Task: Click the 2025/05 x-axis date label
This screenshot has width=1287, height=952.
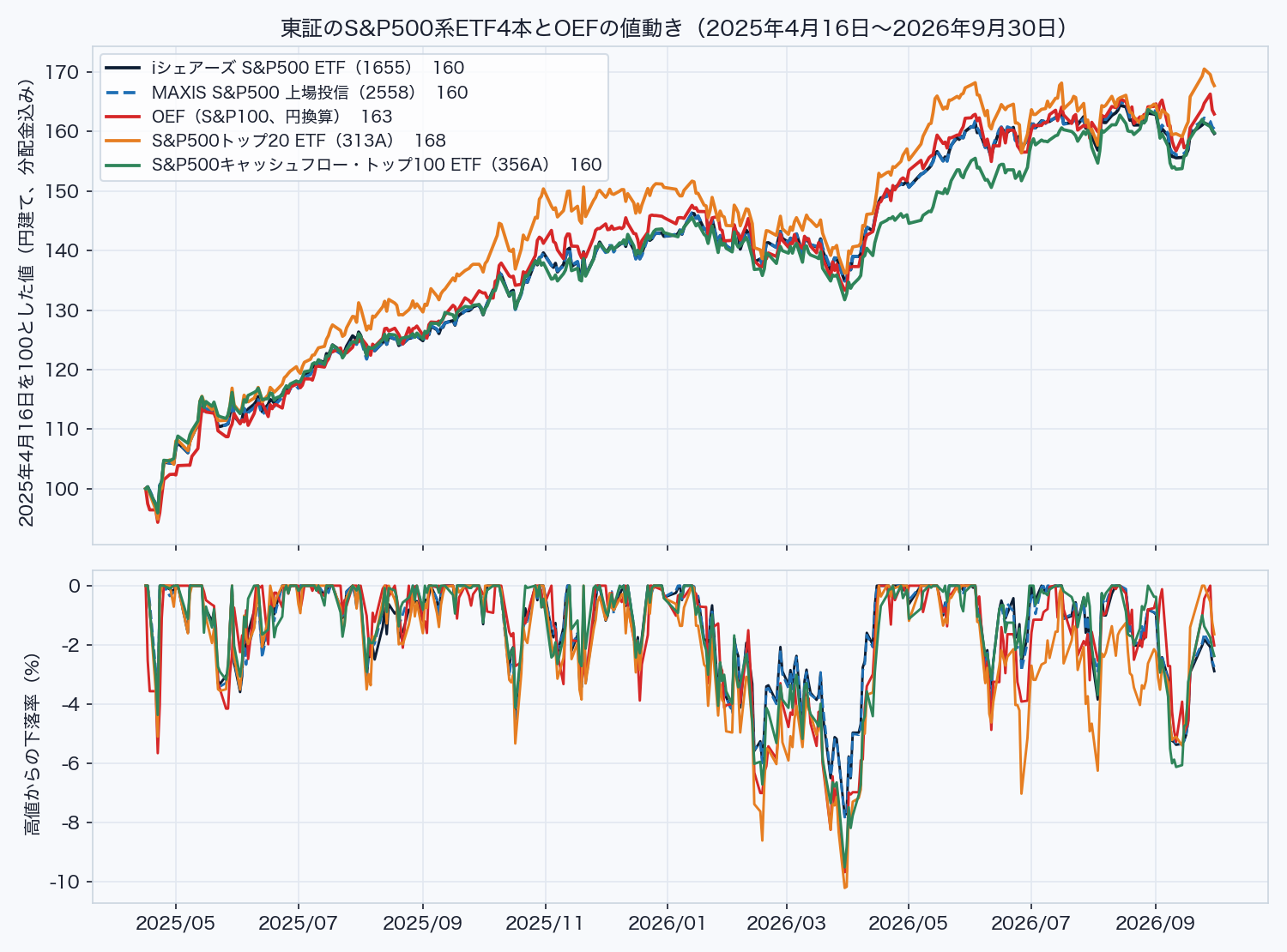Action: click(x=176, y=924)
